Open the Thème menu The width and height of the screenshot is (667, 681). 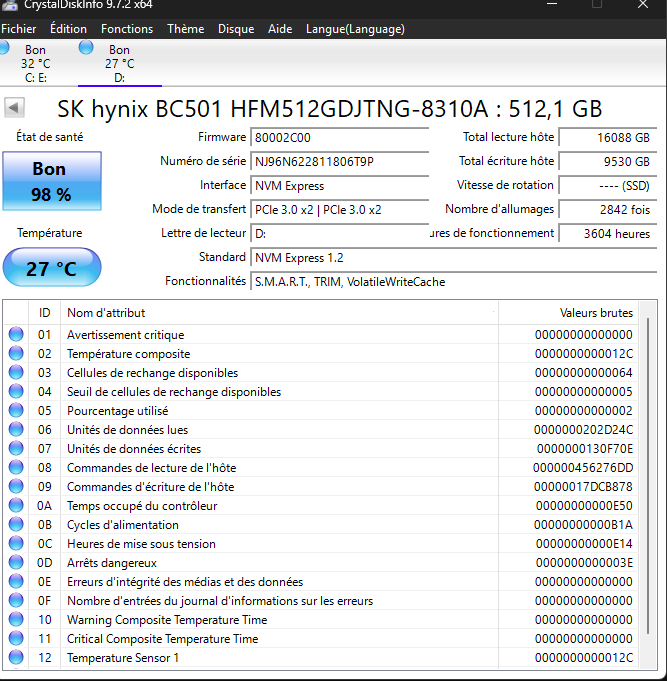click(185, 29)
